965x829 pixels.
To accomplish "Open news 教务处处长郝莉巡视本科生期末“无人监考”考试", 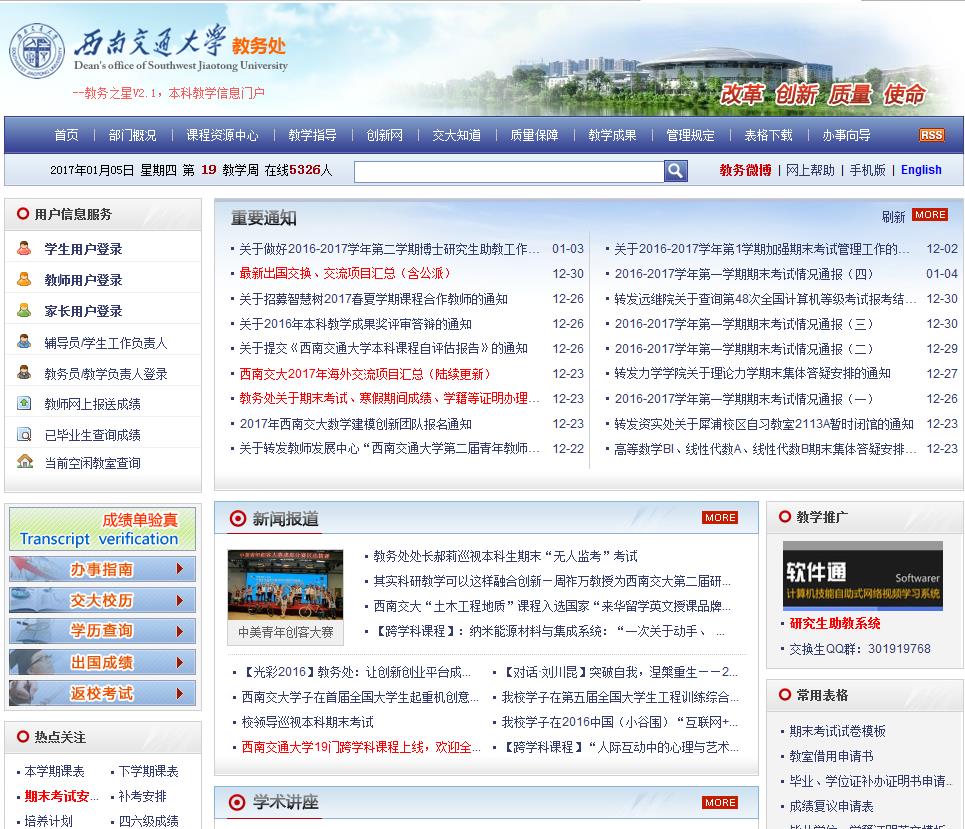I will click(x=505, y=556).
